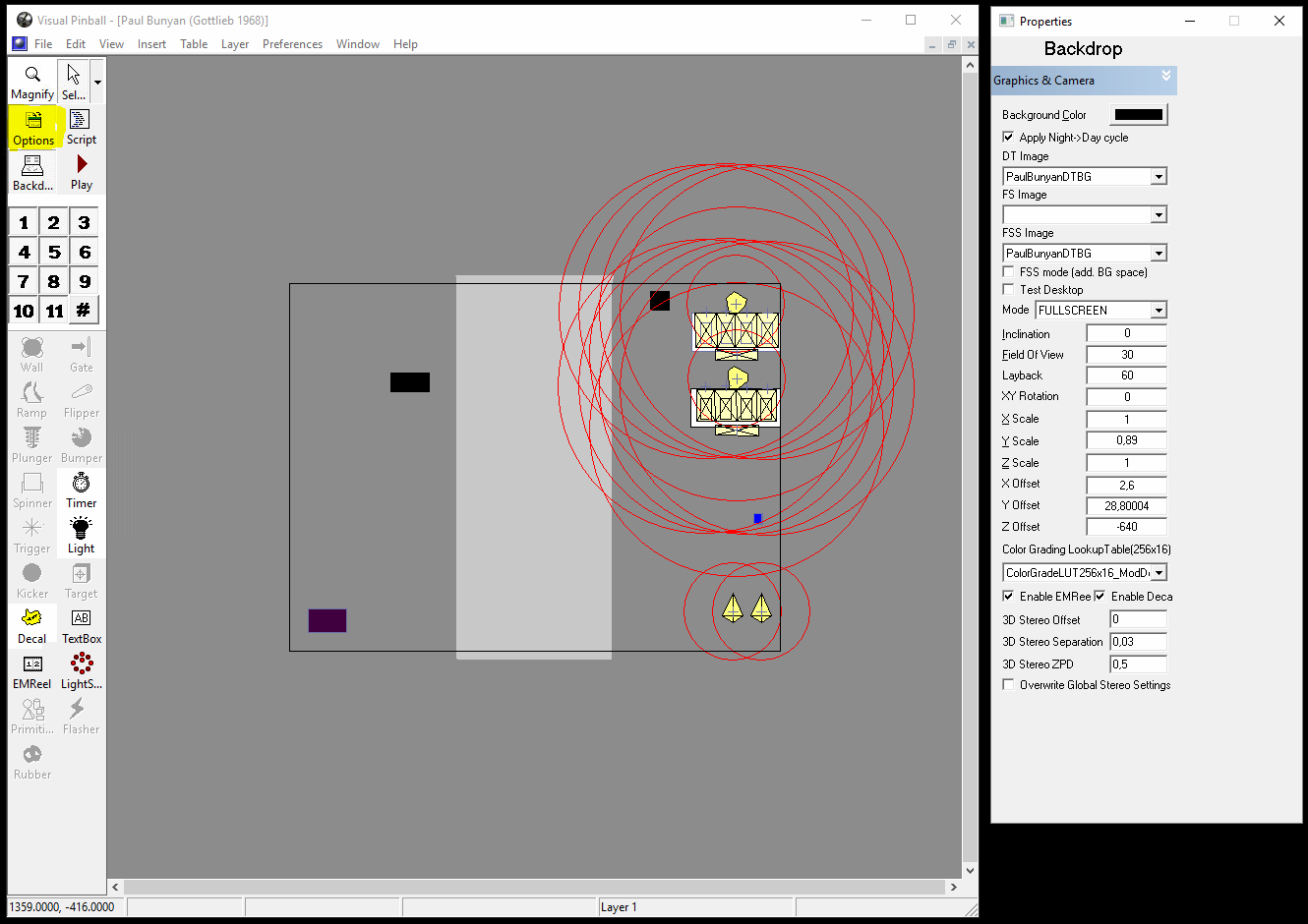
Task: Toggle layer 1 button
Action: pyautogui.click(x=24, y=222)
